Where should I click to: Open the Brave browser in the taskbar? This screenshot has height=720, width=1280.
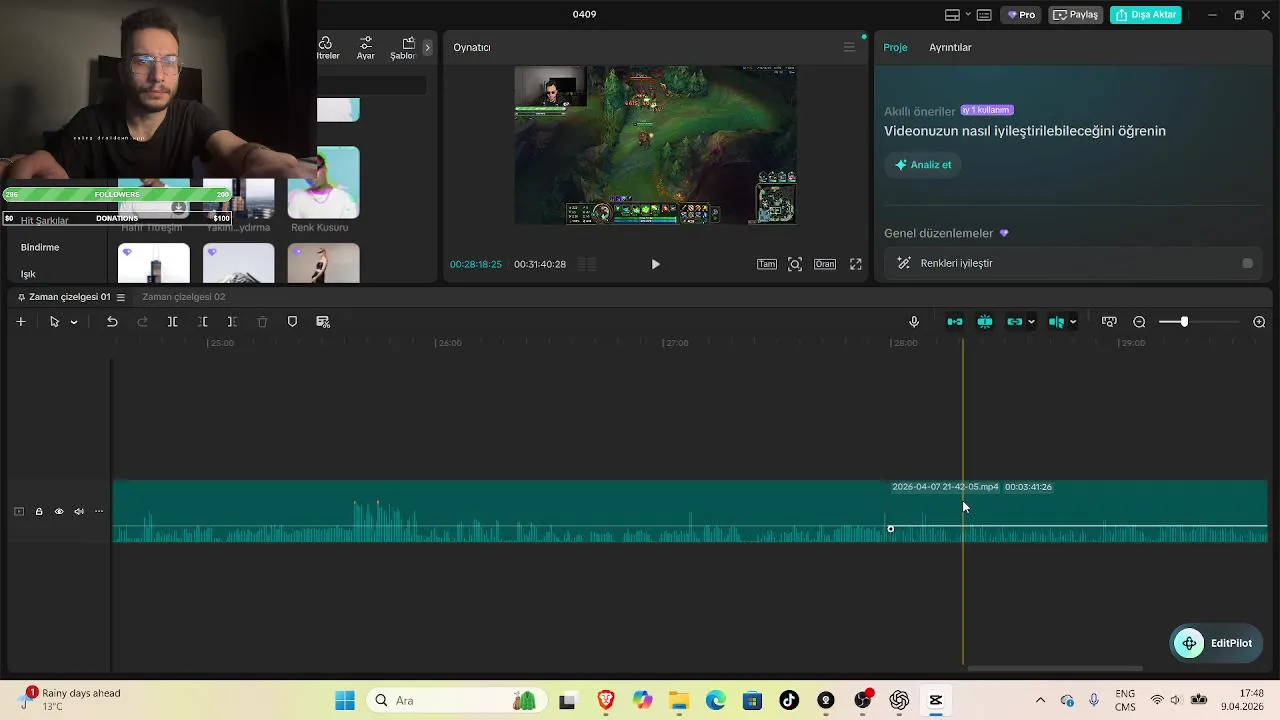pos(605,701)
